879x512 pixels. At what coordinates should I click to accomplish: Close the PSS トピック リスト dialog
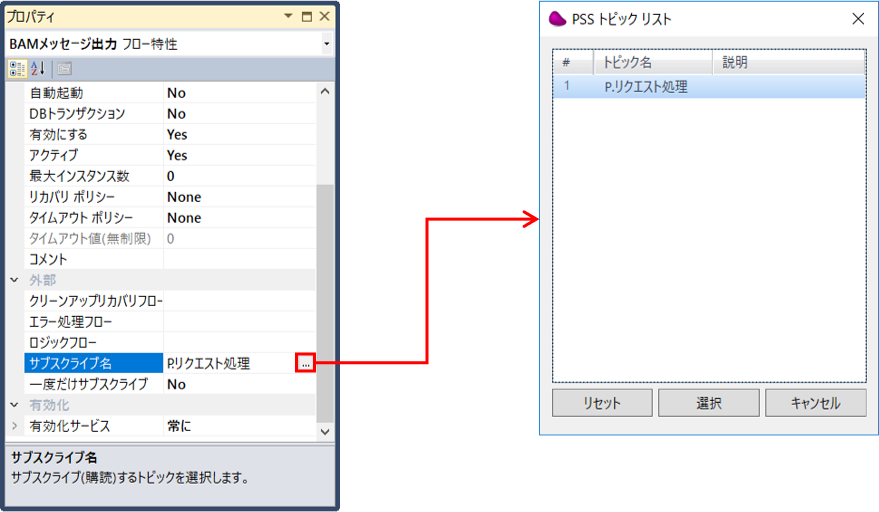click(x=858, y=19)
